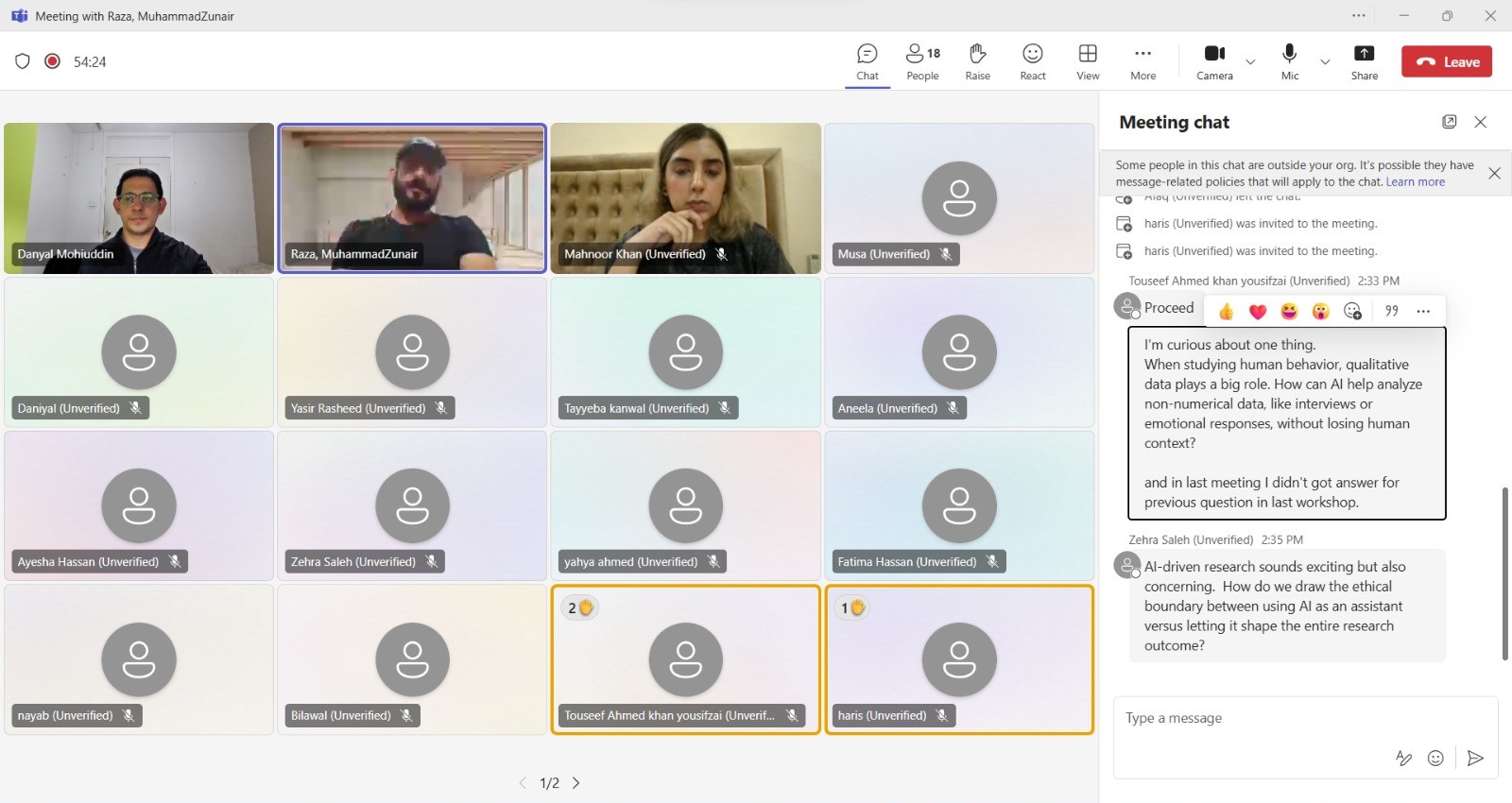Click the 1/2 page indicator

(549, 783)
